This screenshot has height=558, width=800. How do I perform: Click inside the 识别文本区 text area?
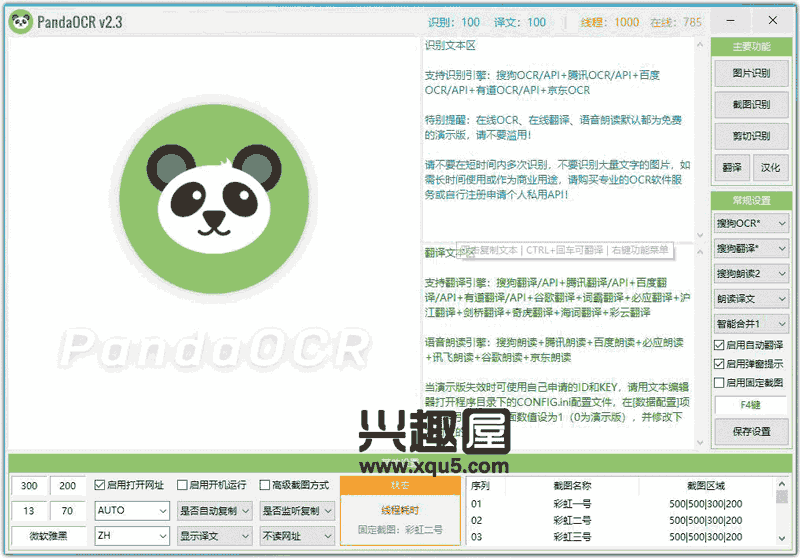click(x=558, y=140)
